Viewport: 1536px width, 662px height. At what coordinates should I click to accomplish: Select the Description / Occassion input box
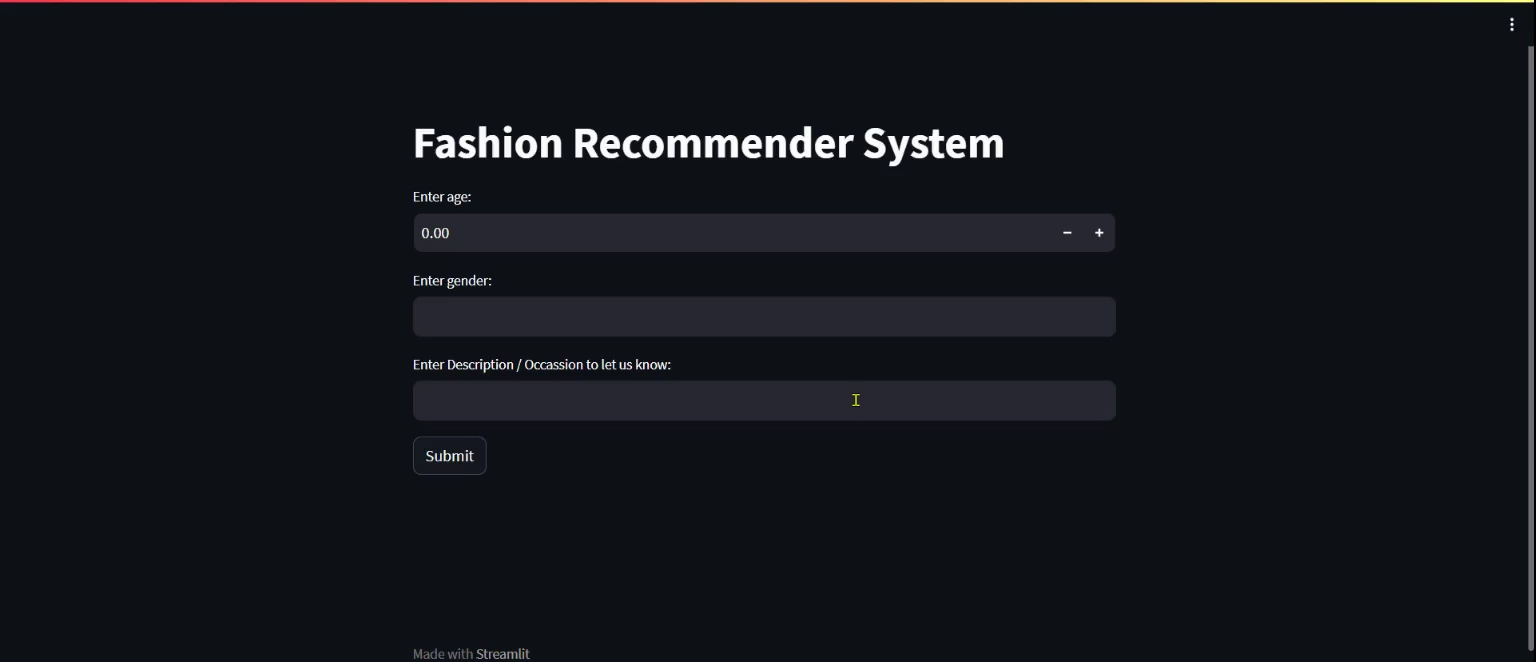pyautogui.click(x=764, y=401)
